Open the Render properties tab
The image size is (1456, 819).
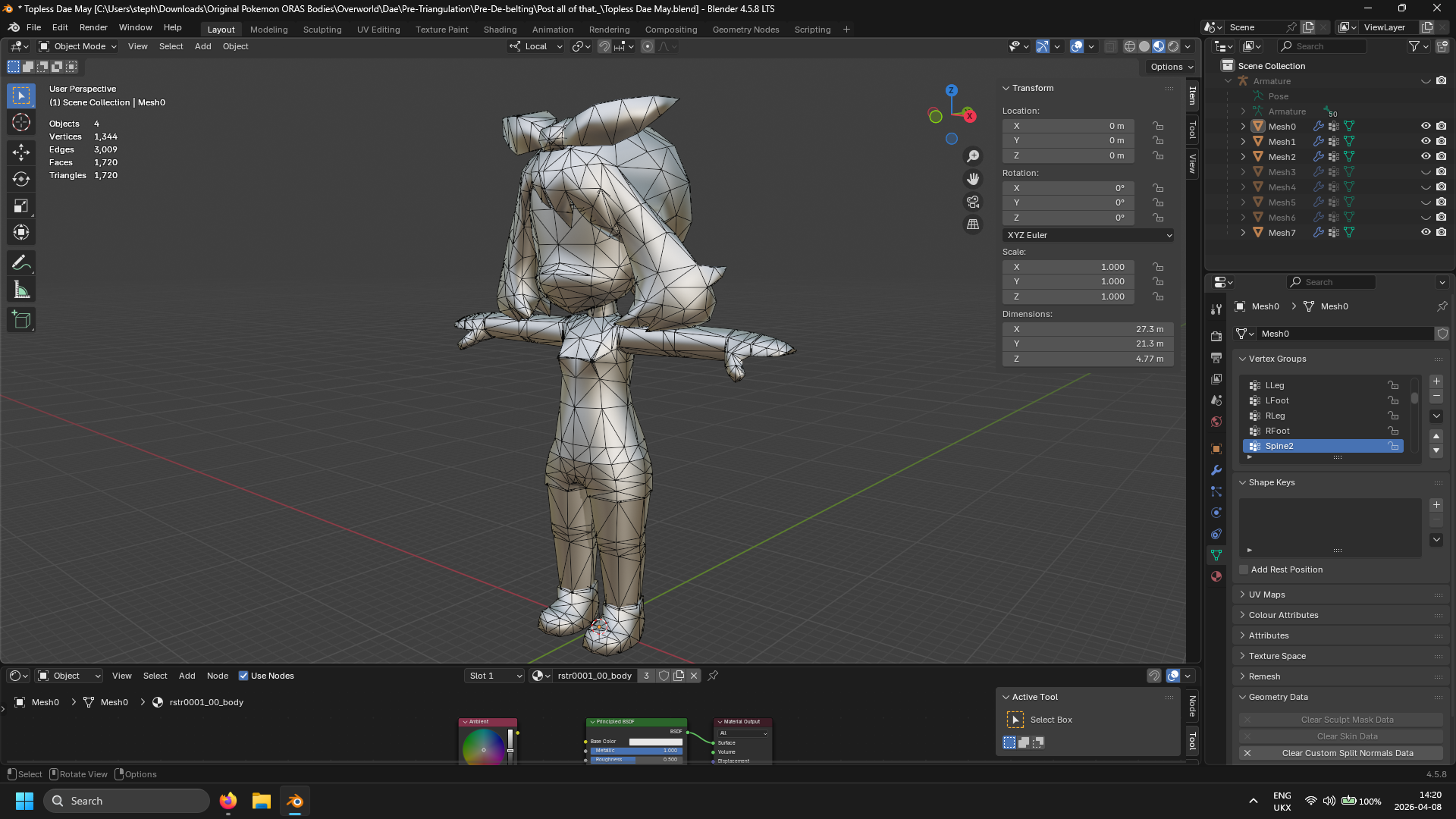pos(1216,336)
